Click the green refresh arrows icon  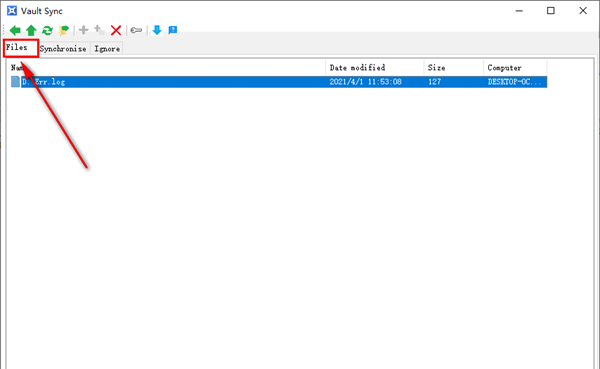pos(47,30)
